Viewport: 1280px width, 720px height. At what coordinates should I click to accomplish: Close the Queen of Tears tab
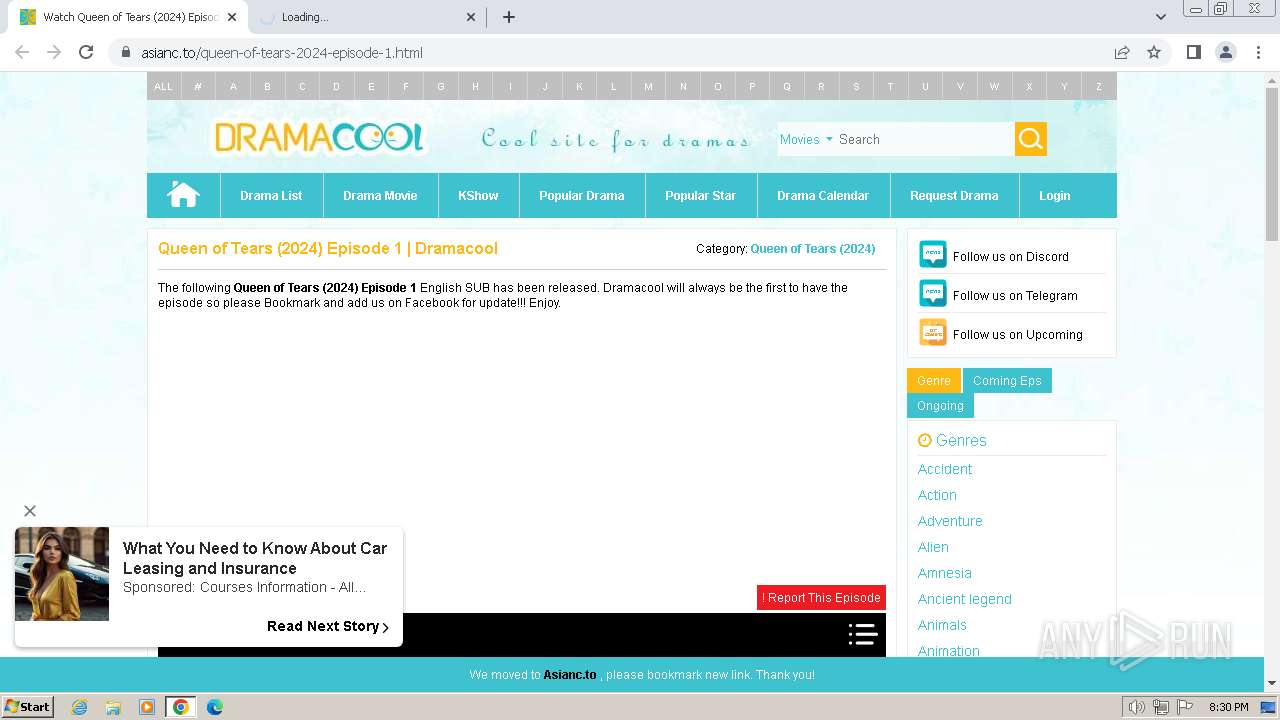point(231,17)
